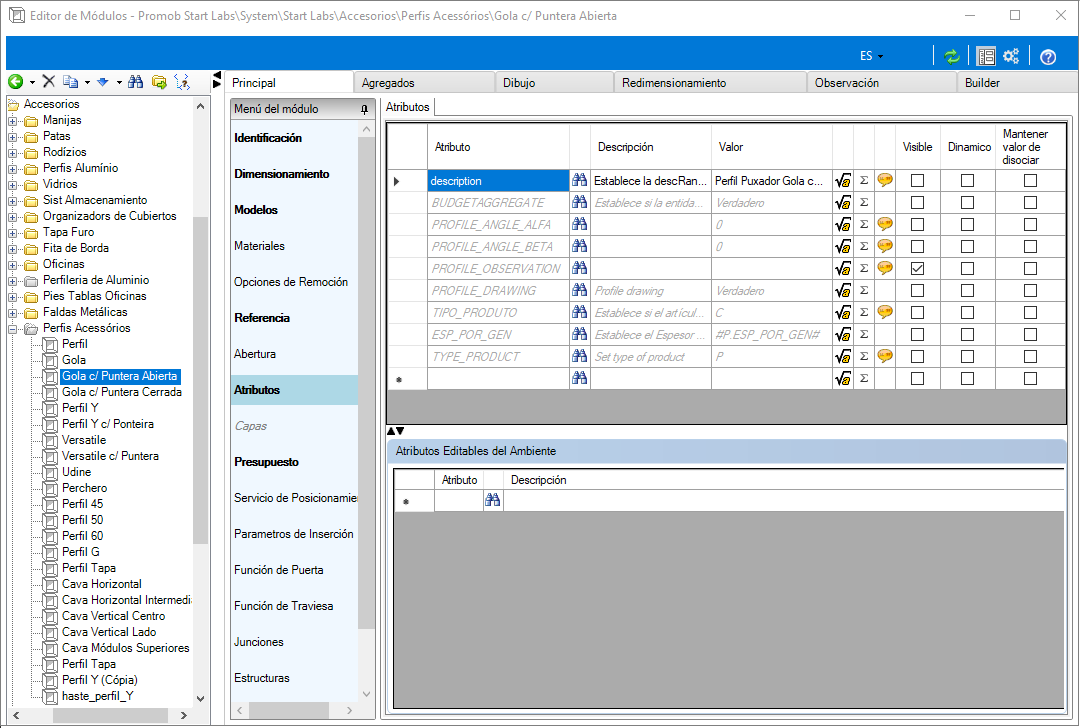Expand the Faldas Metálicas folder
1080x728 pixels.
12,313
